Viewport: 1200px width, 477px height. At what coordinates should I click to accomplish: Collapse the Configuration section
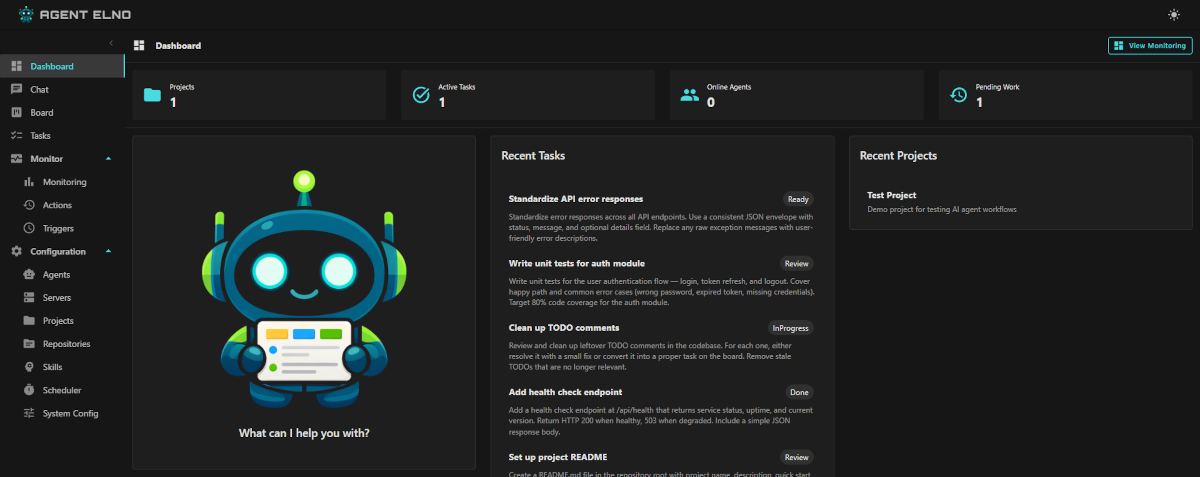108,252
